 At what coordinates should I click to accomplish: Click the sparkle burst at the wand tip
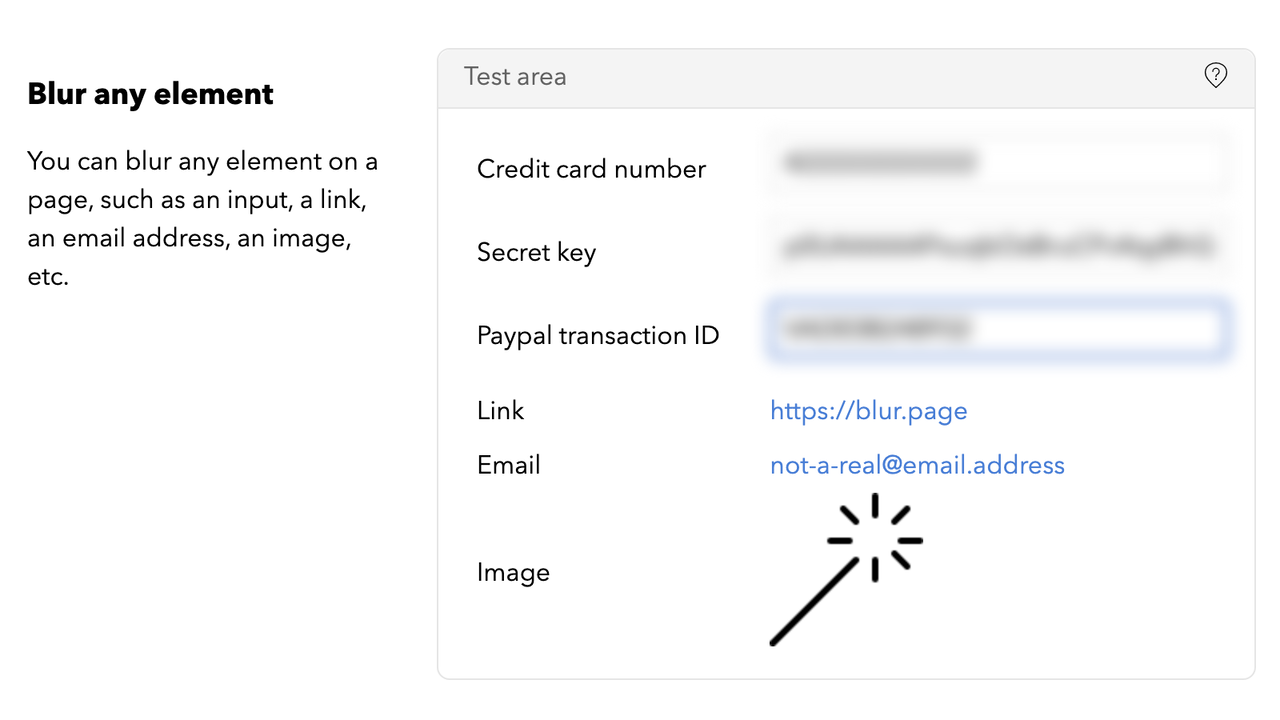coord(875,538)
